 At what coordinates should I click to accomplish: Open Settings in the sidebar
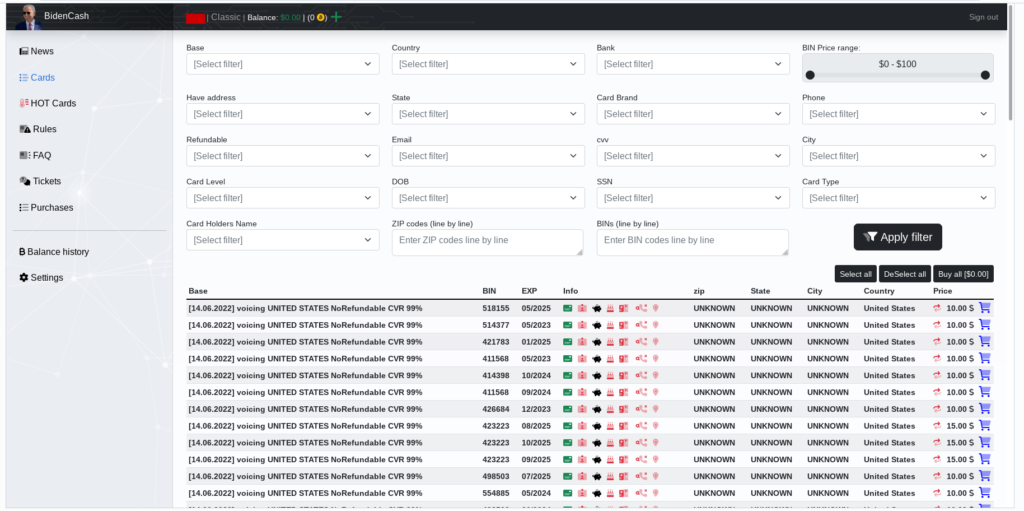[x=41, y=278]
